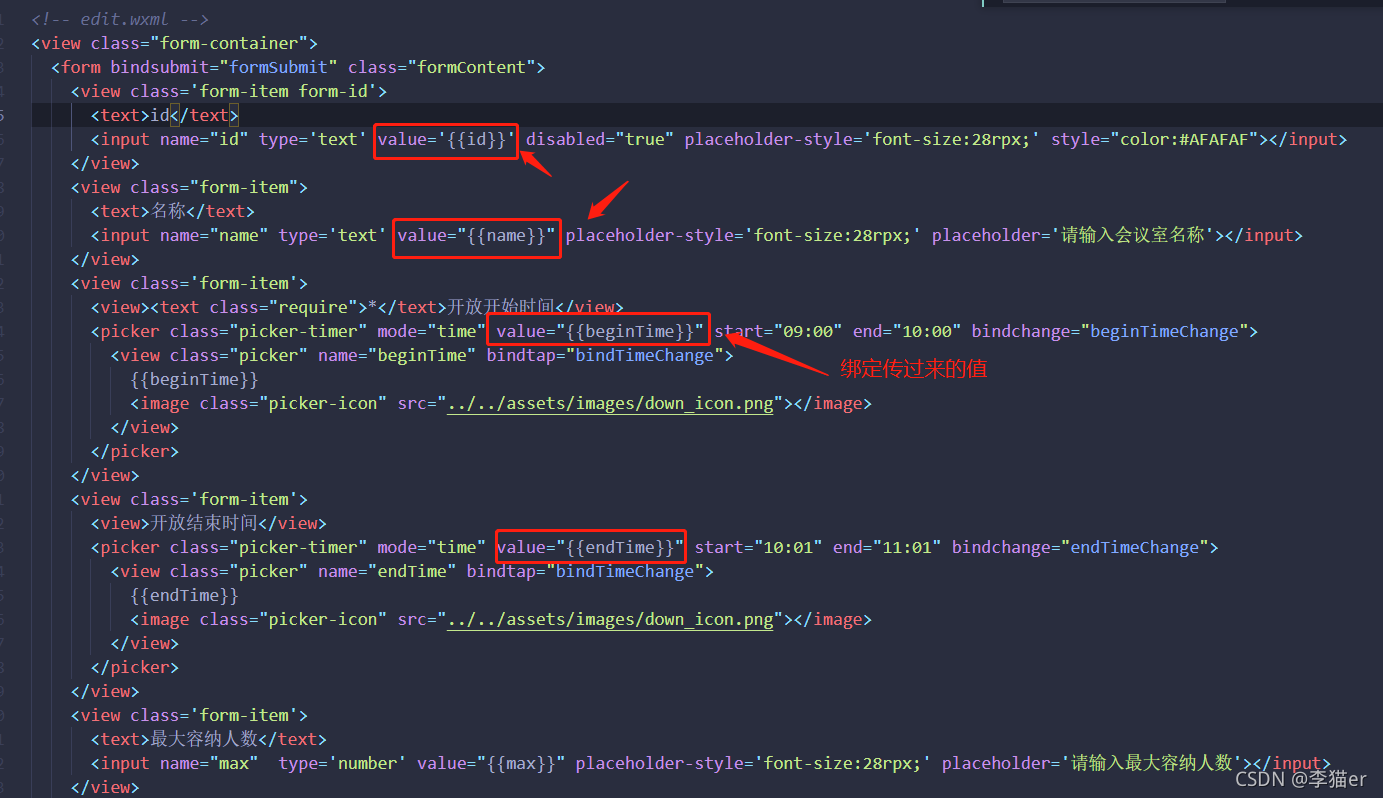Image resolution: width=1383 pixels, height=798 pixels.
Task: Select the value="{{beginTime}}" picker attribute
Action: pyautogui.click(x=600, y=331)
